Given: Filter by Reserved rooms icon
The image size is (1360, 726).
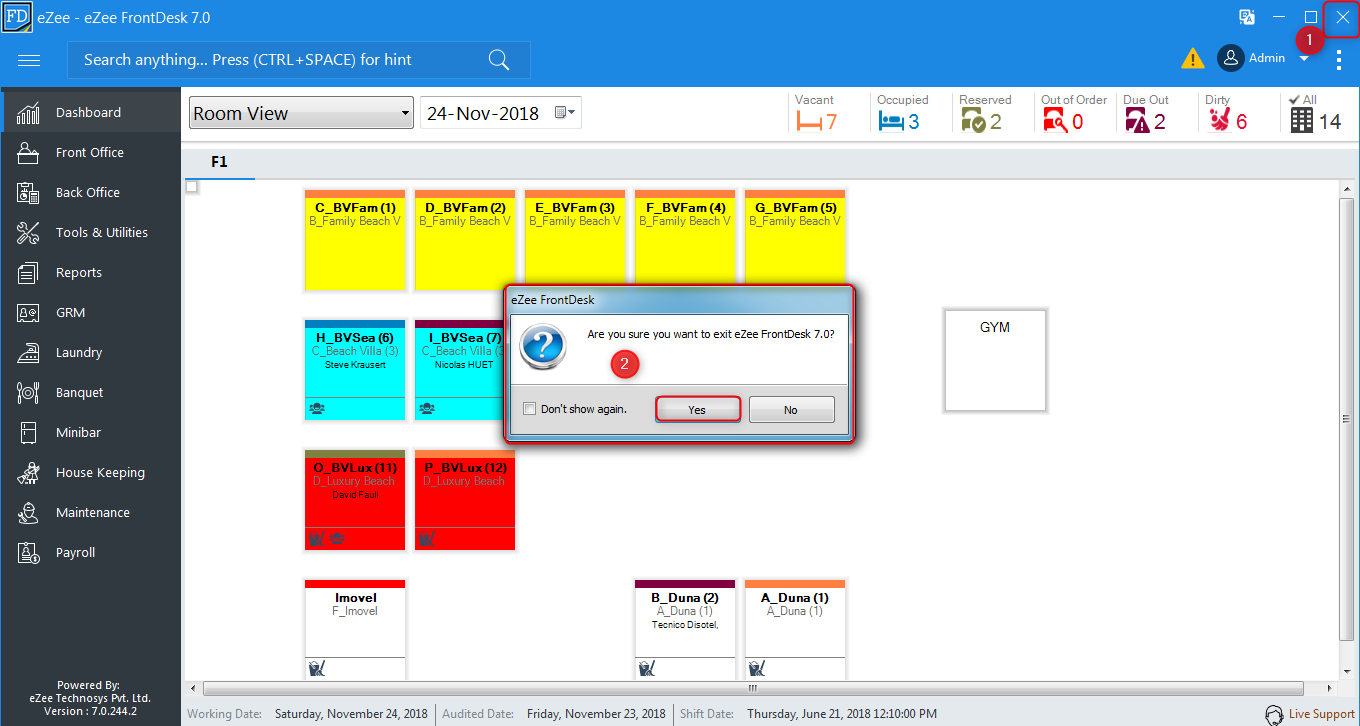Looking at the screenshot, I should pyautogui.click(x=973, y=121).
